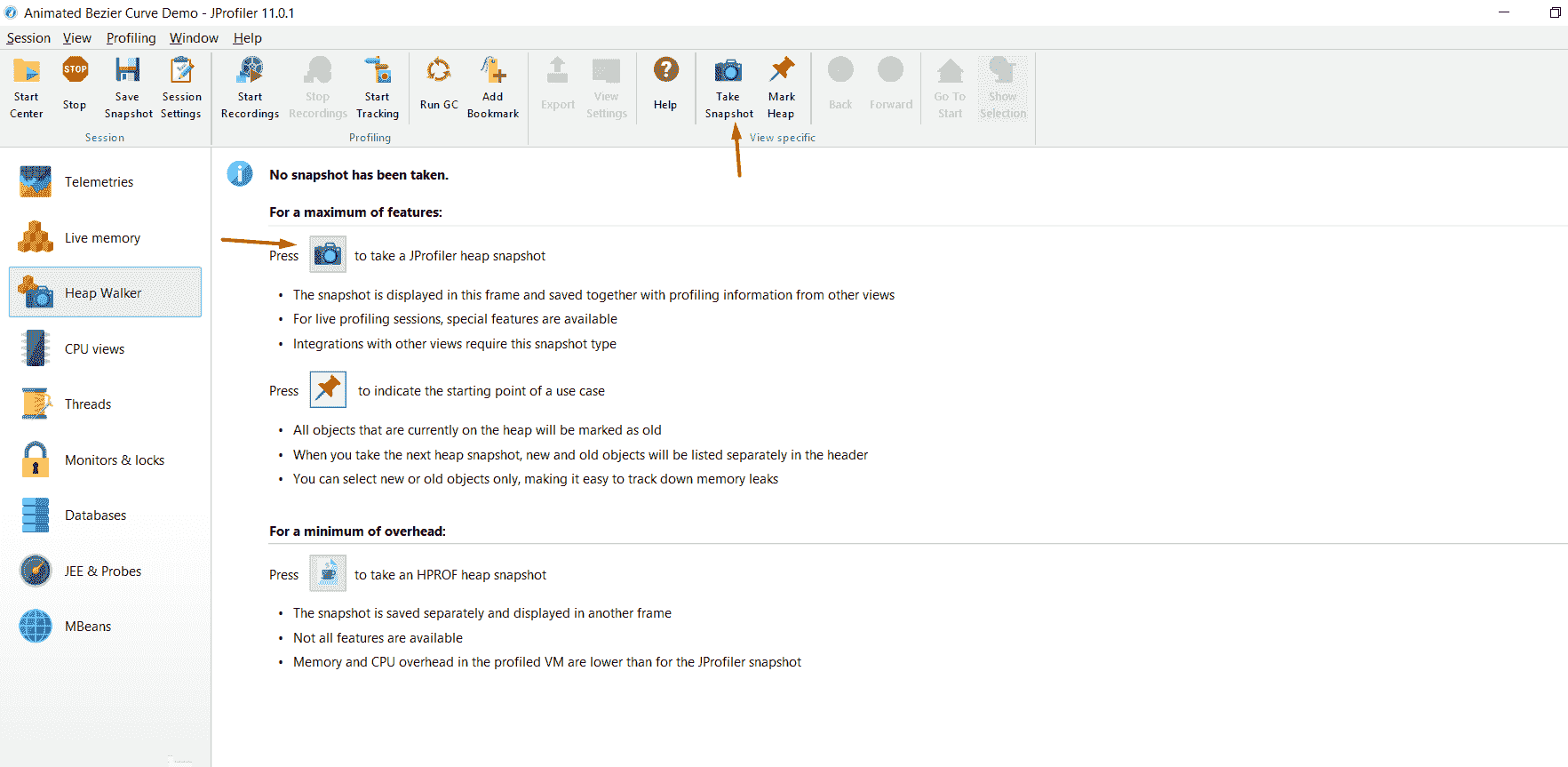Open the Databases section

105,515
